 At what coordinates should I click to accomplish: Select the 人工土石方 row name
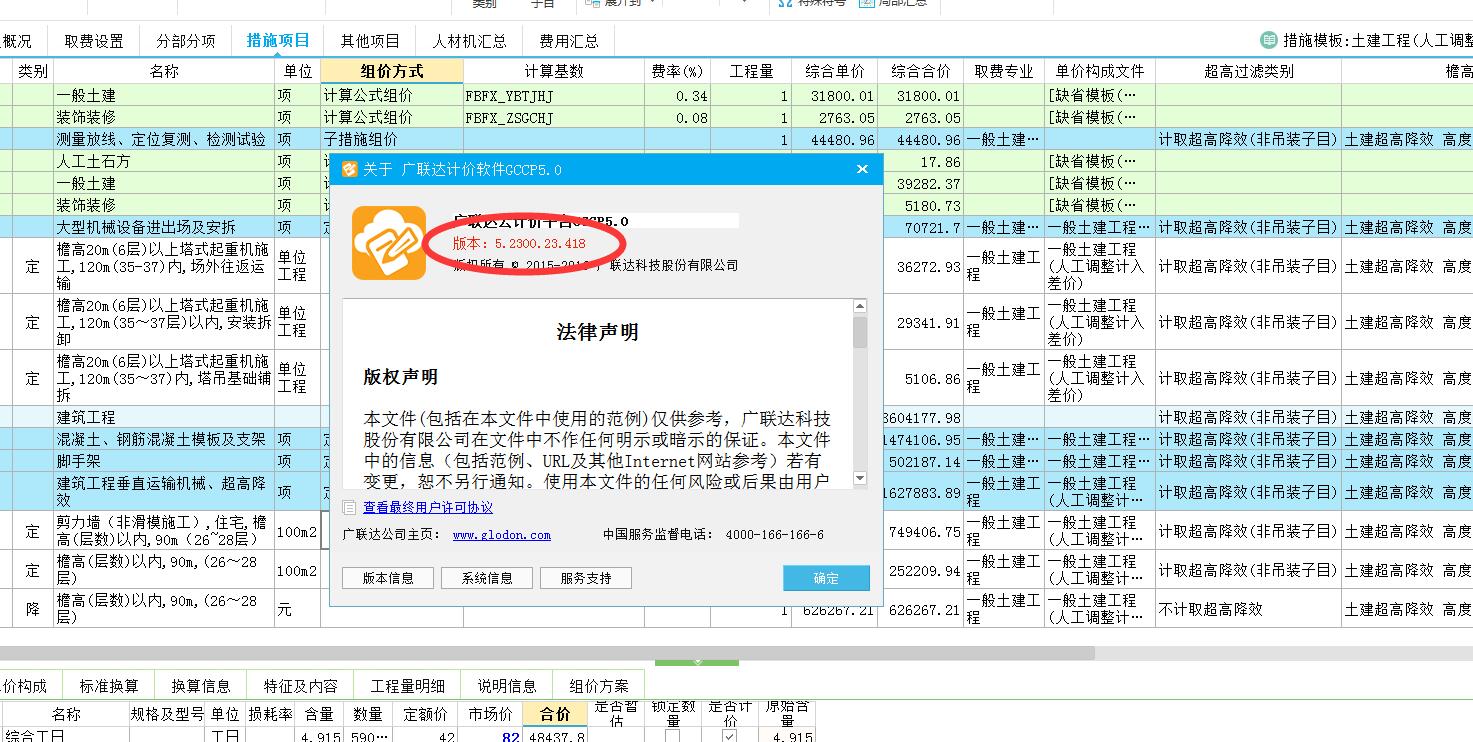[x=93, y=162]
